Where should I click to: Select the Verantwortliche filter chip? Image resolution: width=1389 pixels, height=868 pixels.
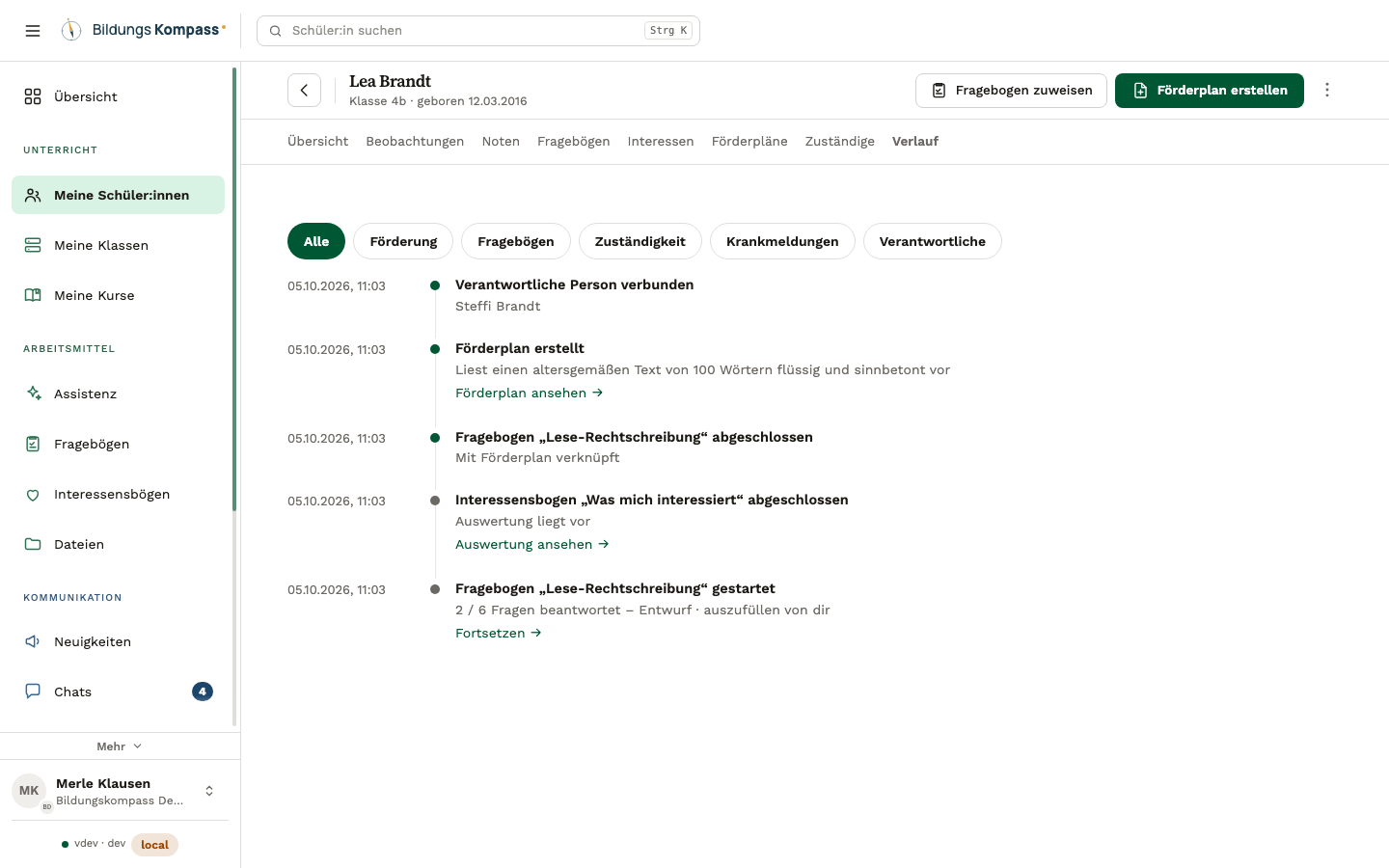tap(933, 241)
